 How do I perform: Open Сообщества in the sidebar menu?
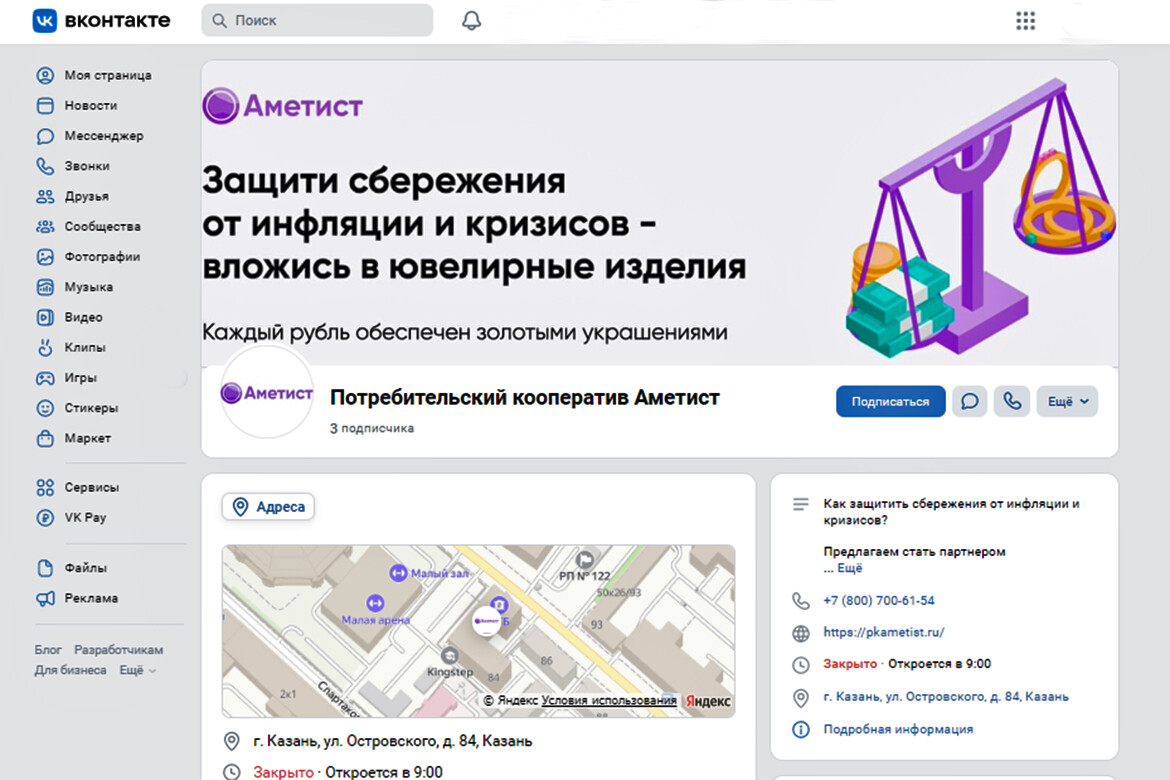tap(102, 227)
